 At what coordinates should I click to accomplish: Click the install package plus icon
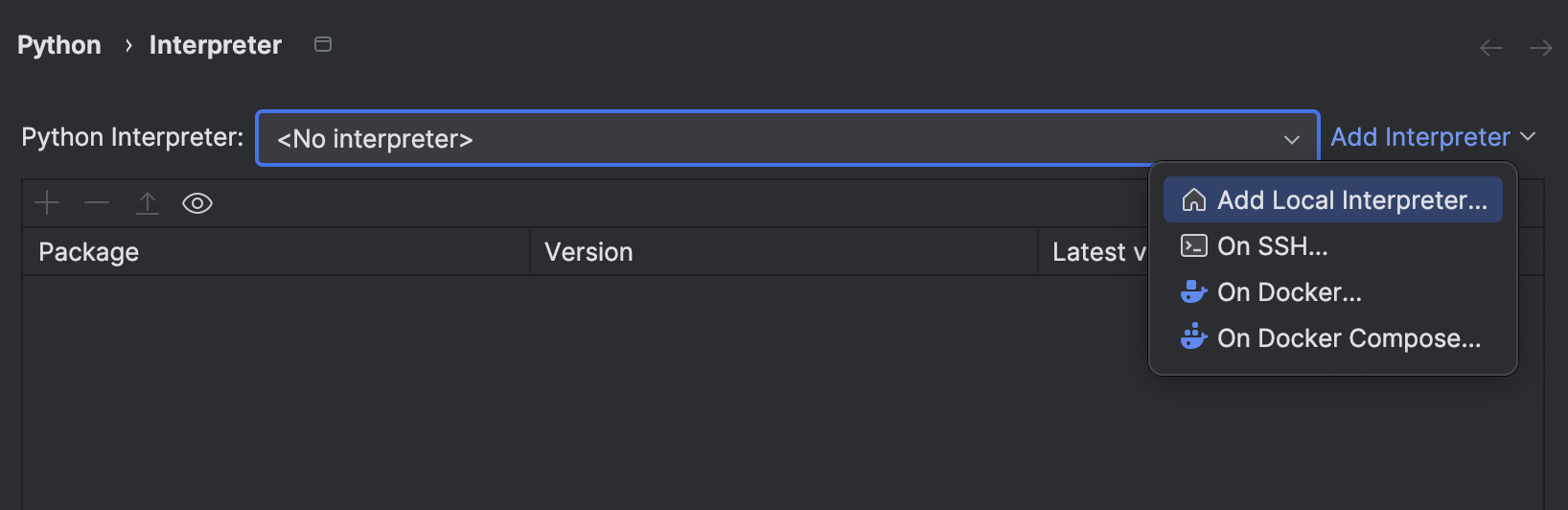coord(47,203)
